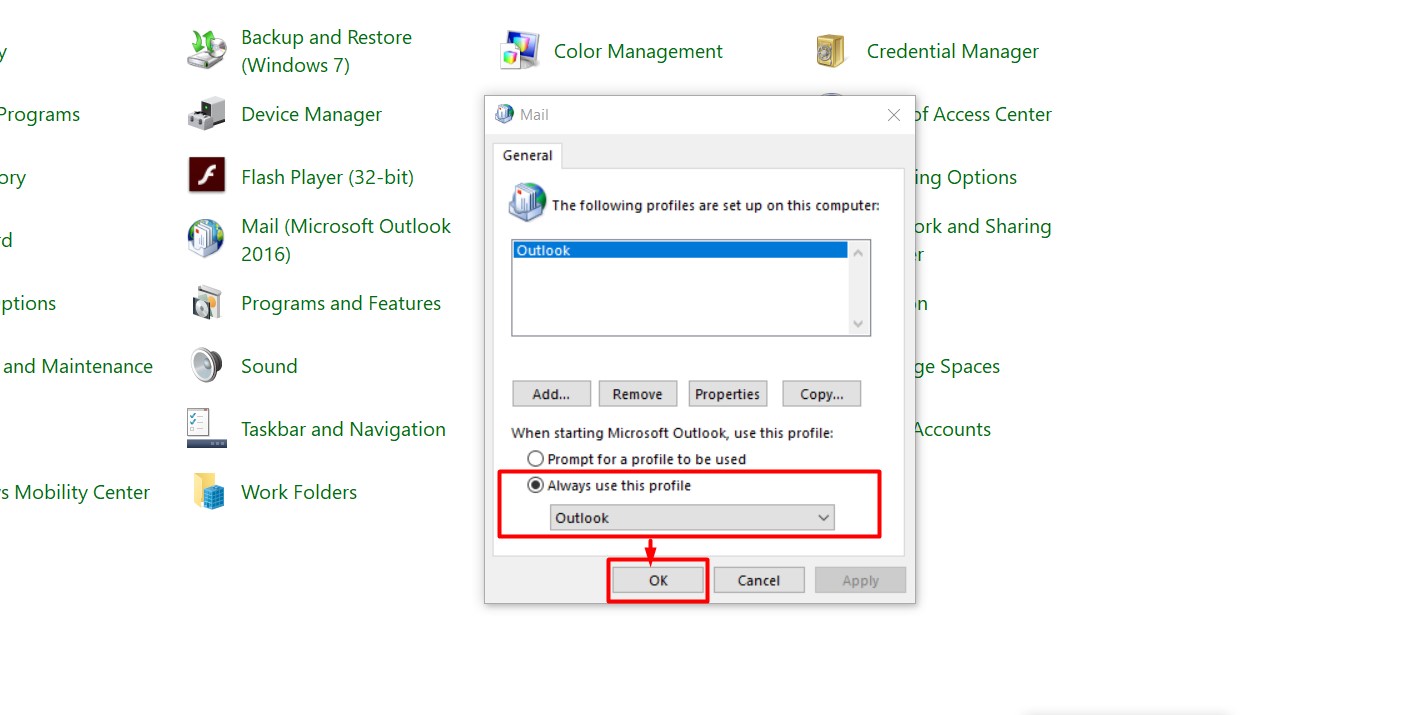Click the Copy... button
This screenshot has width=1426, height=715.
(x=821, y=394)
